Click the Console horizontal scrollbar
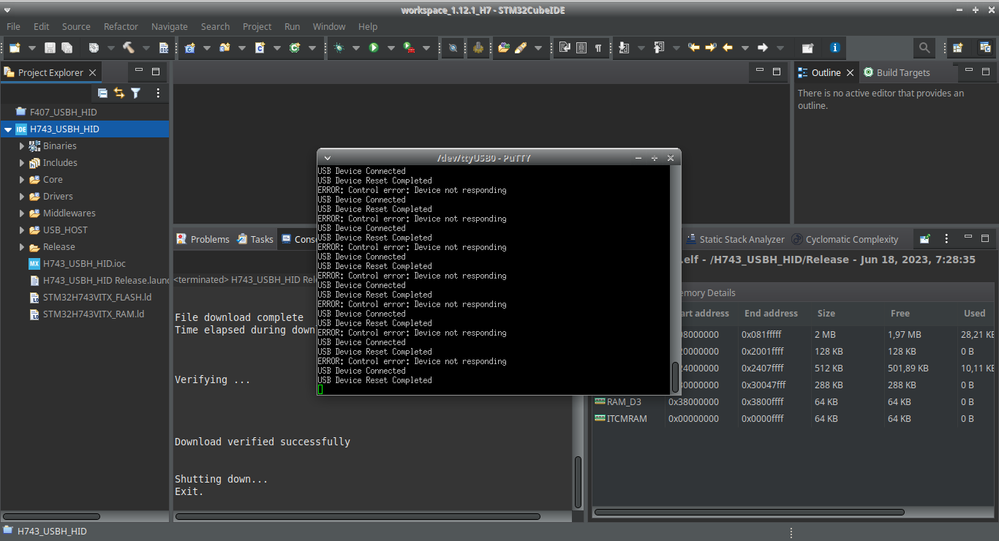This screenshot has height=541, width=999. pyautogui.click(x=357, y=516)
